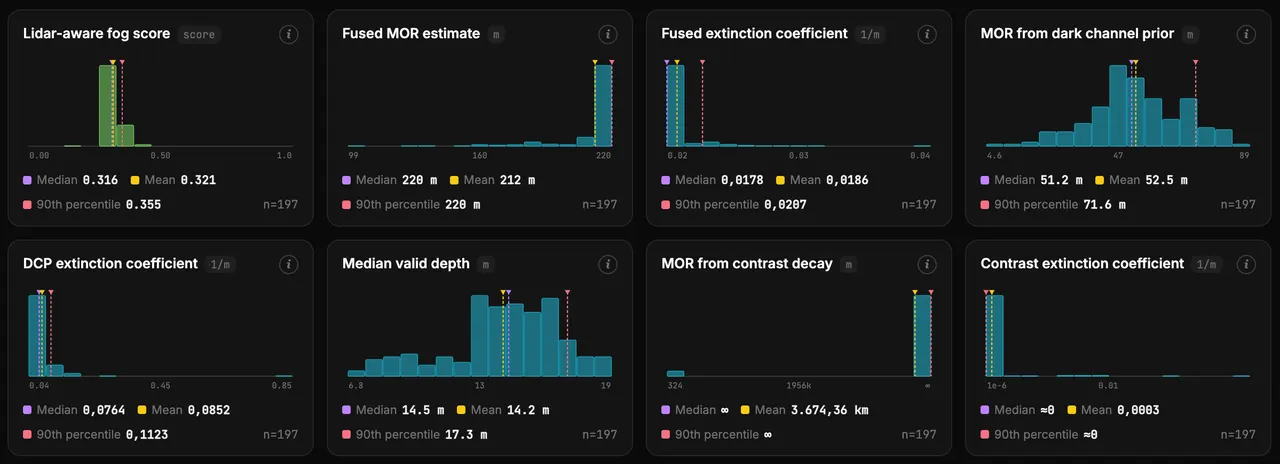
Task: Click 90th percentile 0,0207 value
Action: tap(785, 204)
